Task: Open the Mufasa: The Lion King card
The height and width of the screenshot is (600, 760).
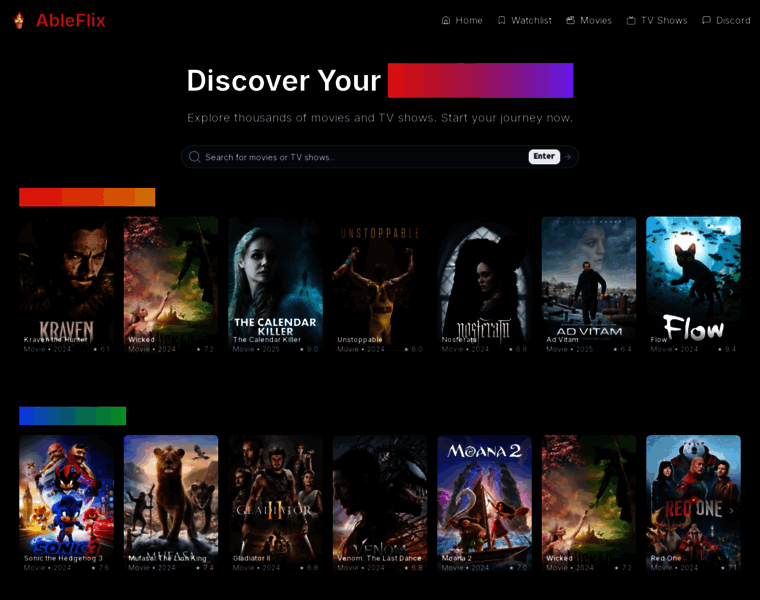Action: point(171,505)
